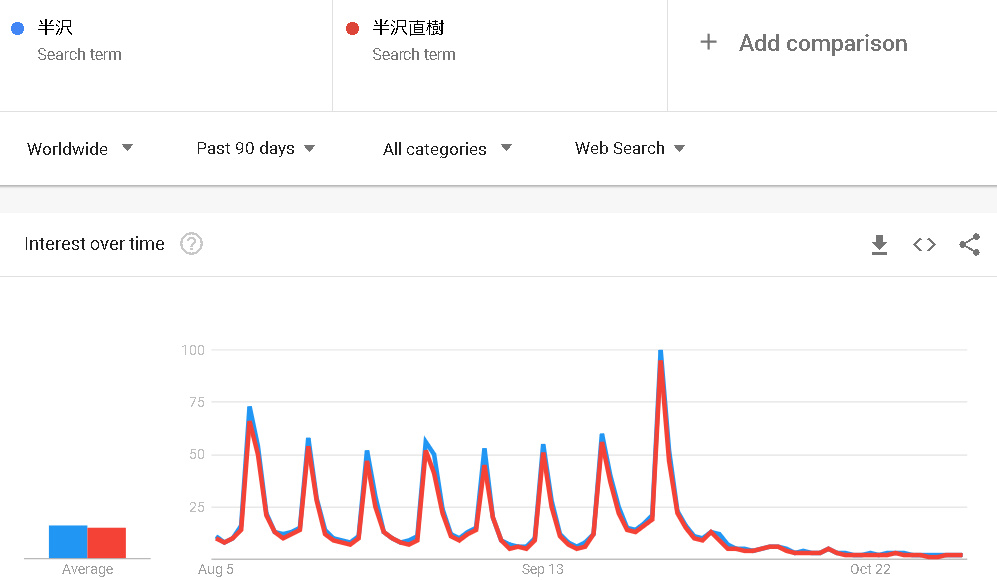Click the Aug 5 date label

coord(216,569)
